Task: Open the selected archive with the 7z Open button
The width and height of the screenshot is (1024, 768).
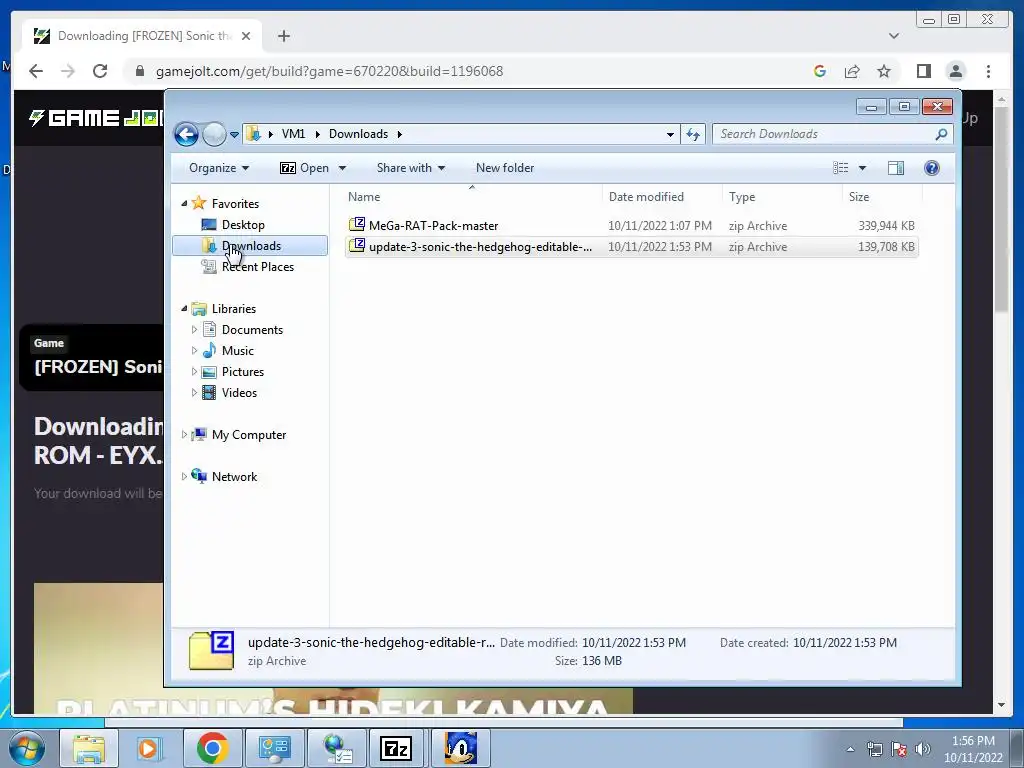Action: click(304, 168)
